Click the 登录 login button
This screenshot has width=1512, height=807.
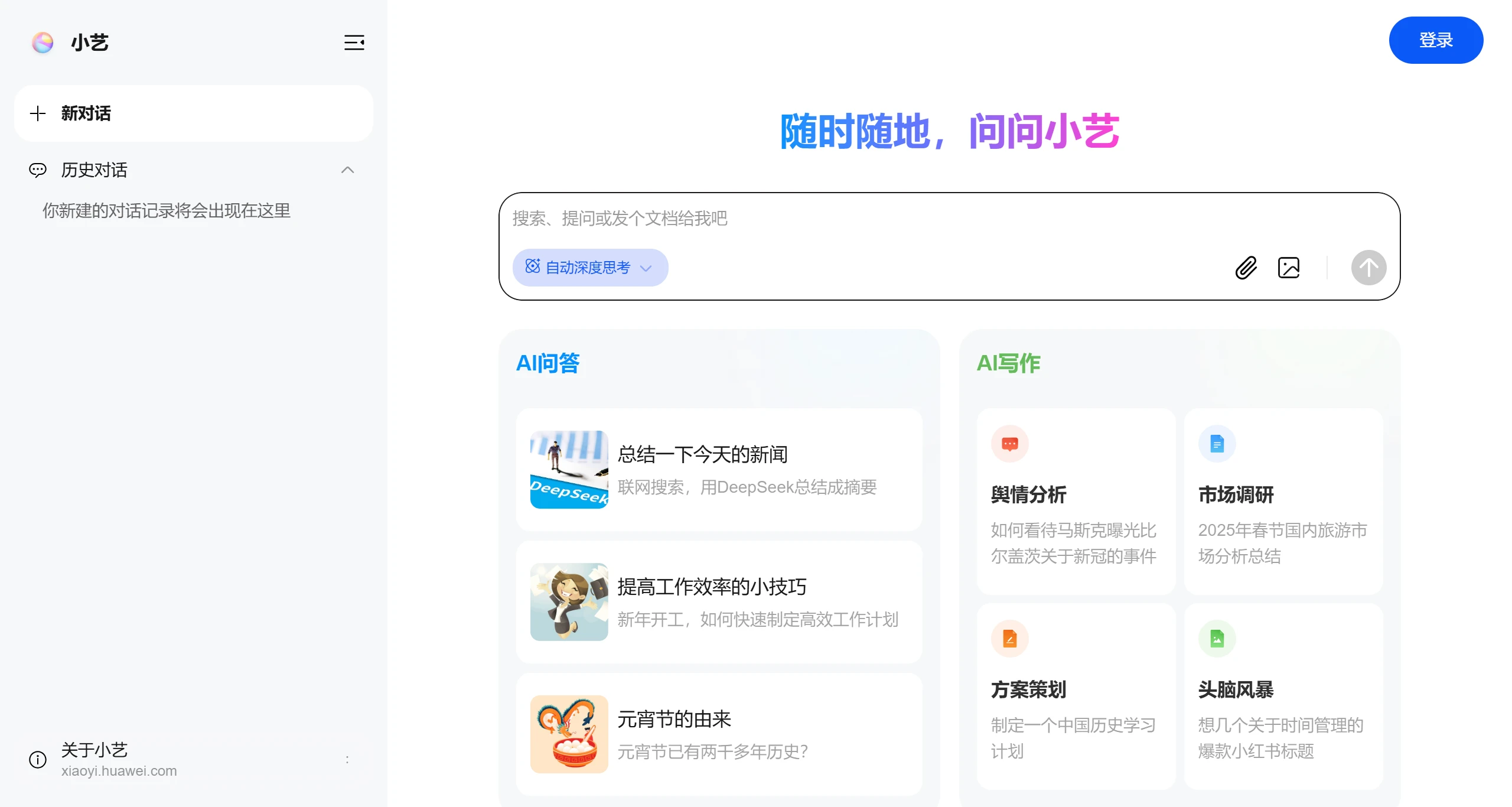1436,40
